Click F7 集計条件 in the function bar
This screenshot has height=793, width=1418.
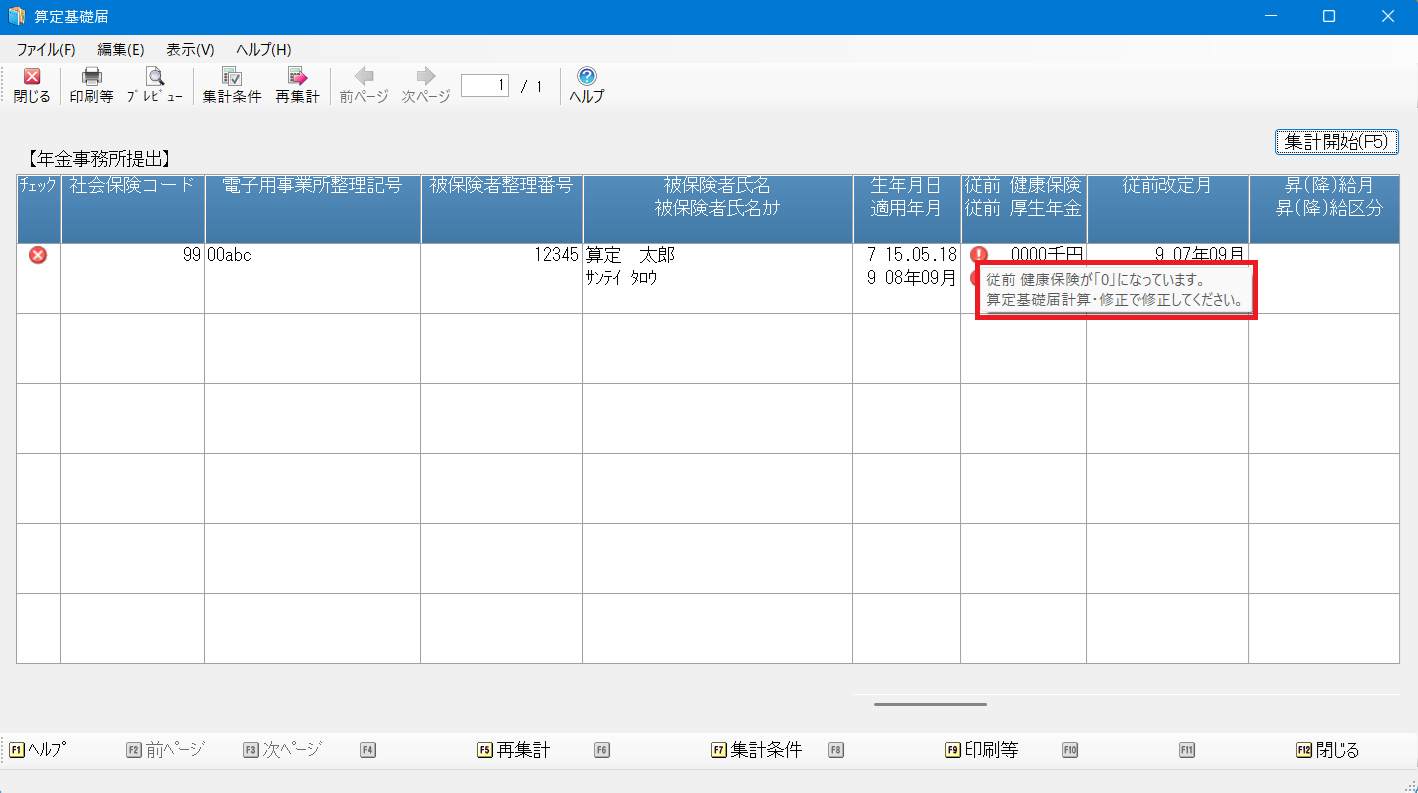click(757, 750)
